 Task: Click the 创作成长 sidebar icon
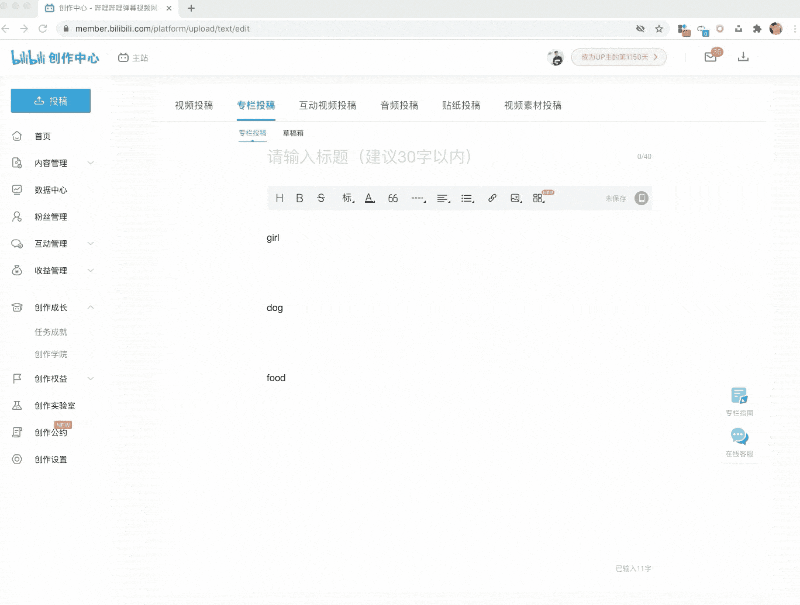click(17, 308)
